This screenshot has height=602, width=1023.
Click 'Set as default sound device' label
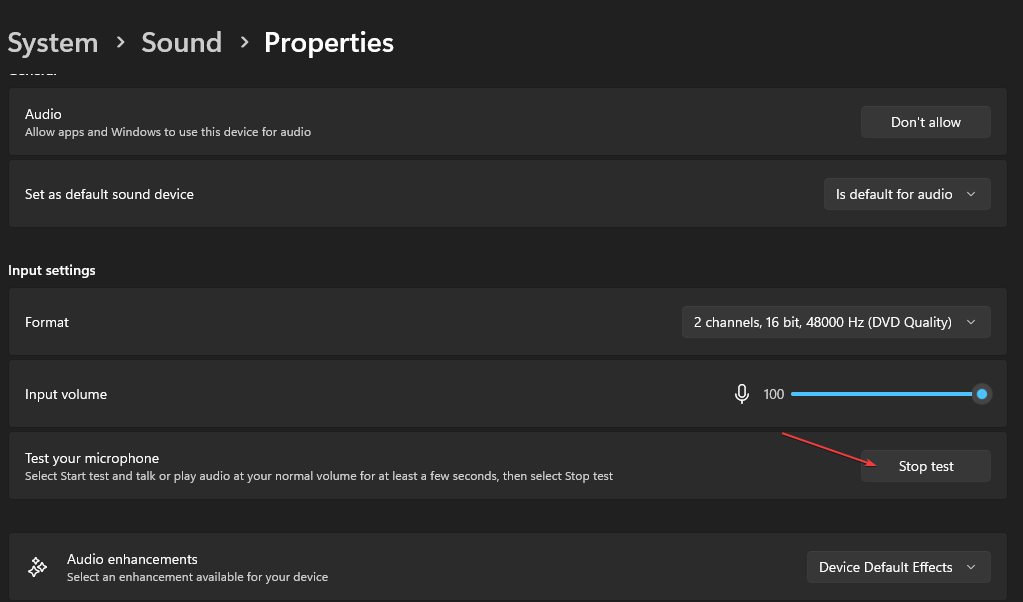(x=109, y=194)
